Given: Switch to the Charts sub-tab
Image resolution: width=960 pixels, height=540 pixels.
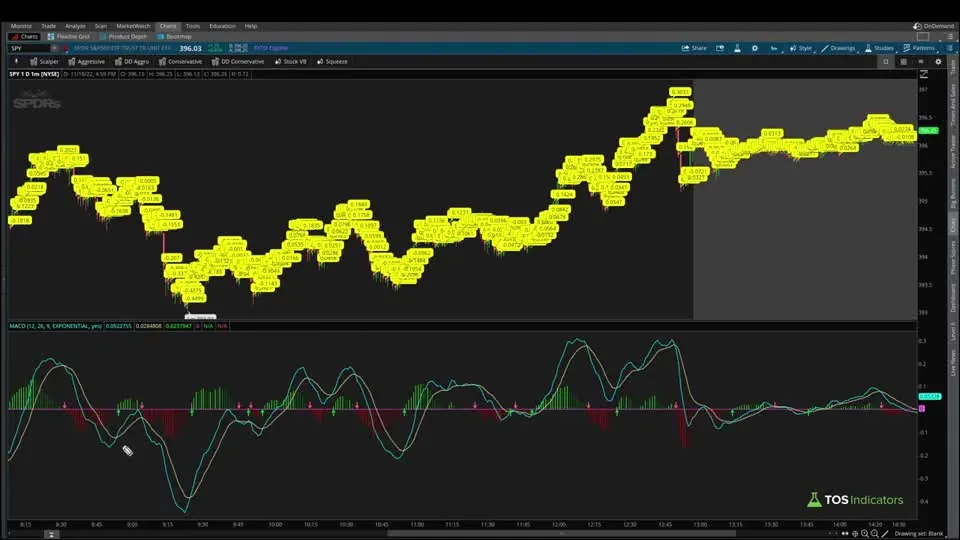Looking at the screenshot, I should coord(24,37).
